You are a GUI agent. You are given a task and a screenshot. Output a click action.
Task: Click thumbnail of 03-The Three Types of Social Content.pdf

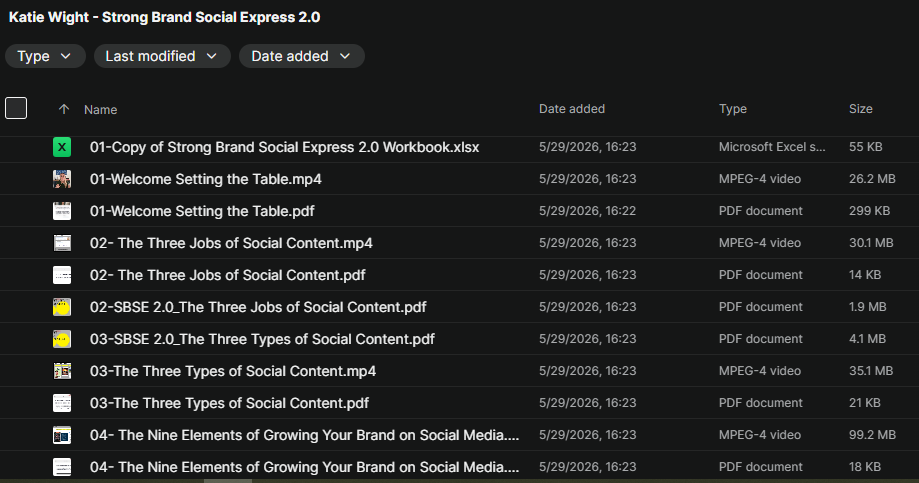[x=62, y=403]
